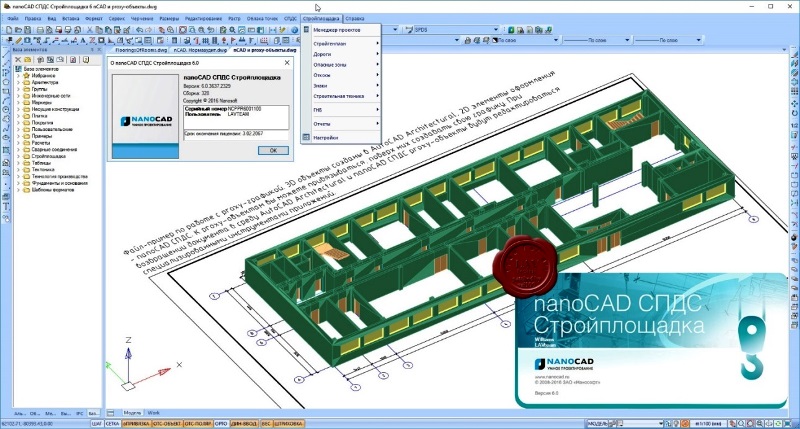Click the yellow pencil tool icon
The height and width of the screenshot is (429, 800).
point(18,41)
